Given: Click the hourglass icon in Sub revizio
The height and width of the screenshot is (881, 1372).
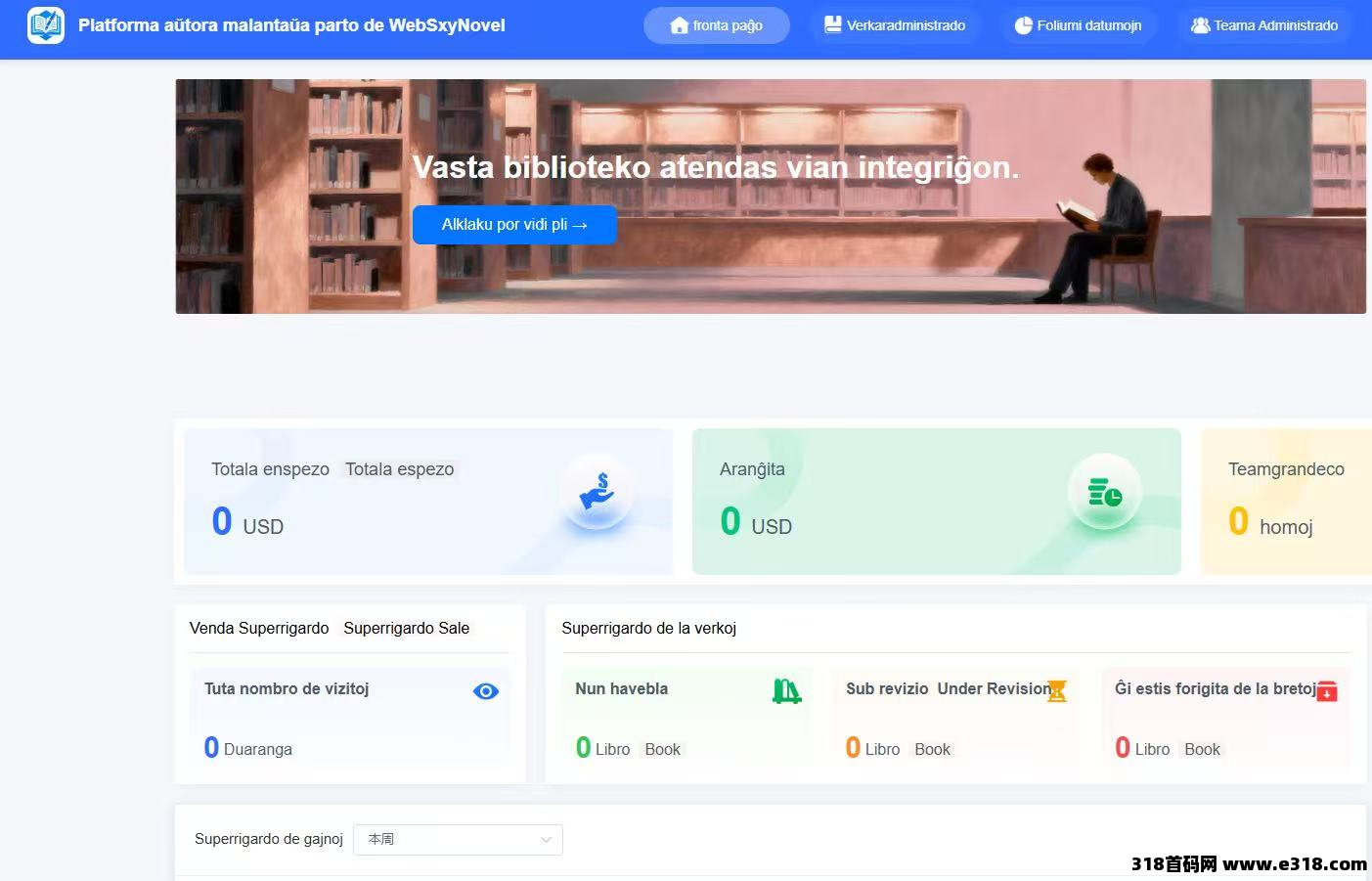Looking at the screenshot, I should [1057, 691].
